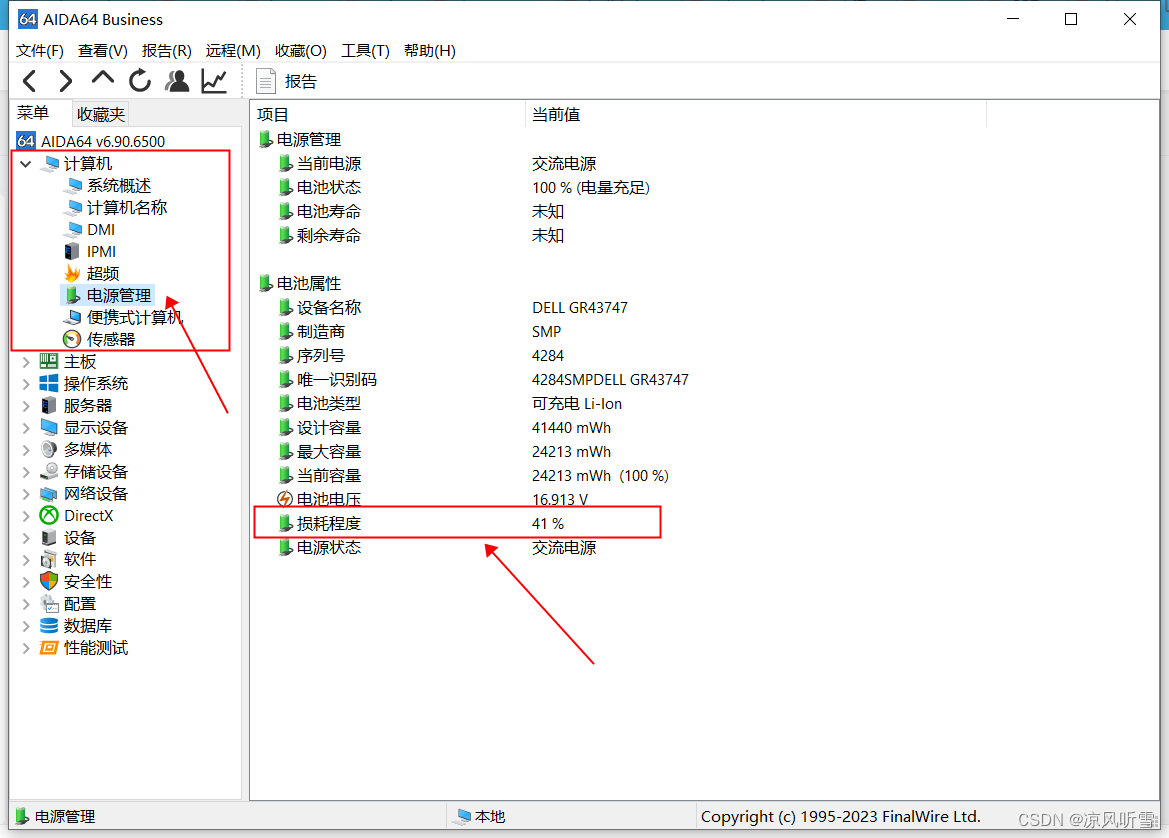Select the 损耗程度 row

[x=457, y=523]
